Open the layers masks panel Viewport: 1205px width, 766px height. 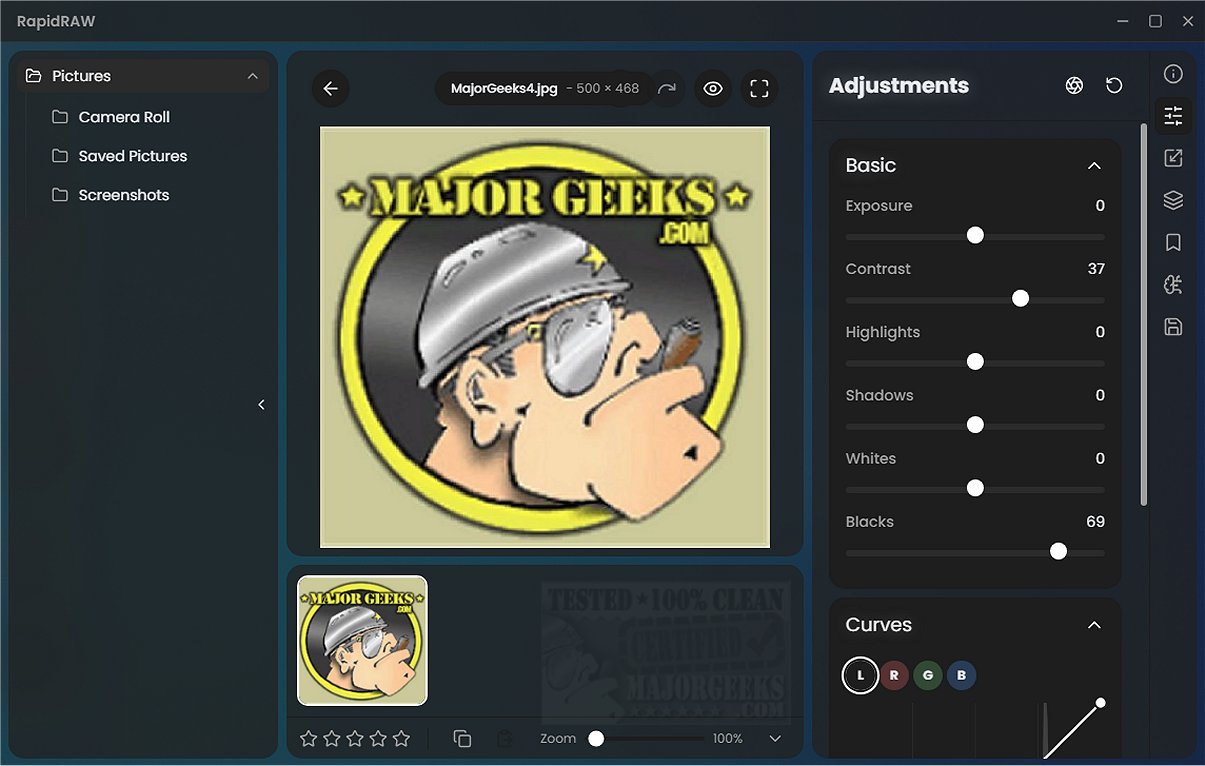[x=1173, y=200]
